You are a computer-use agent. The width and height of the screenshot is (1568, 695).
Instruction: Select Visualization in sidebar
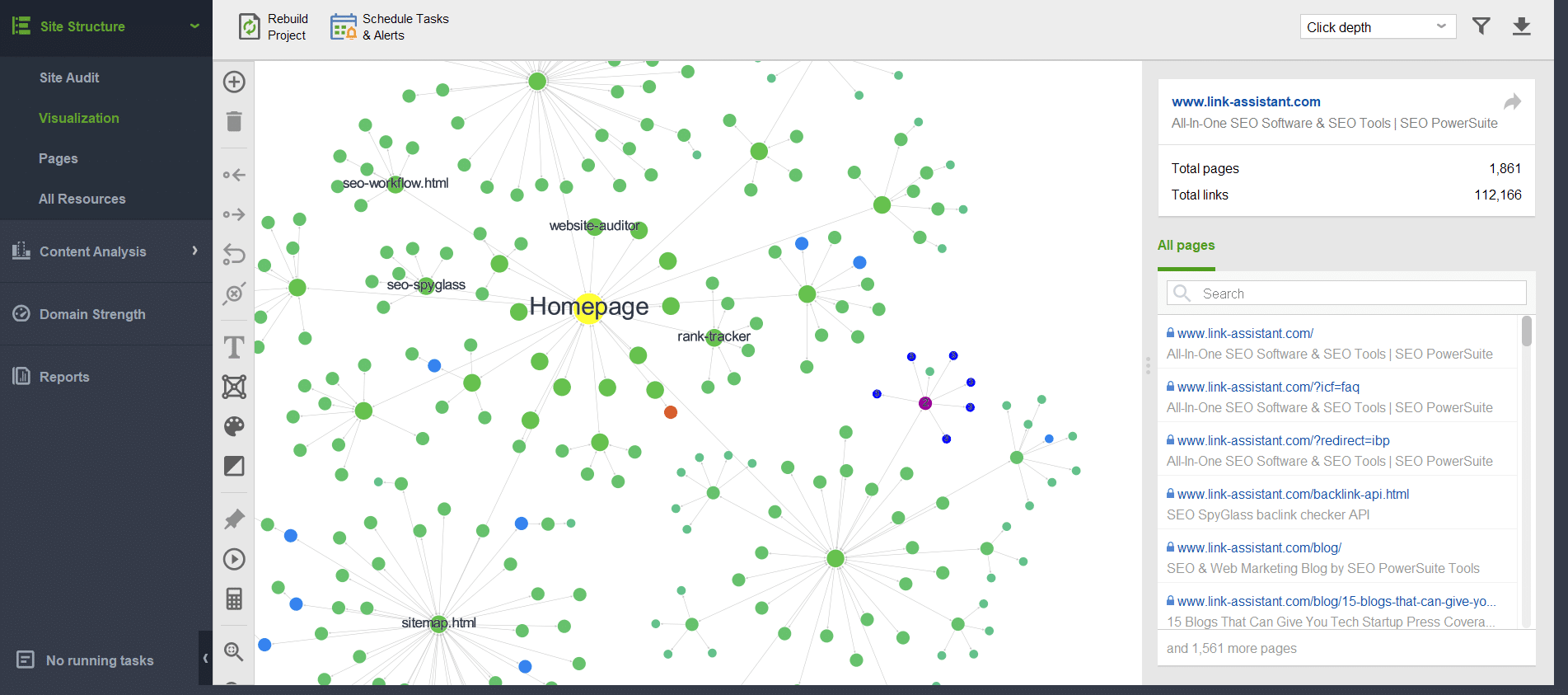79,118
